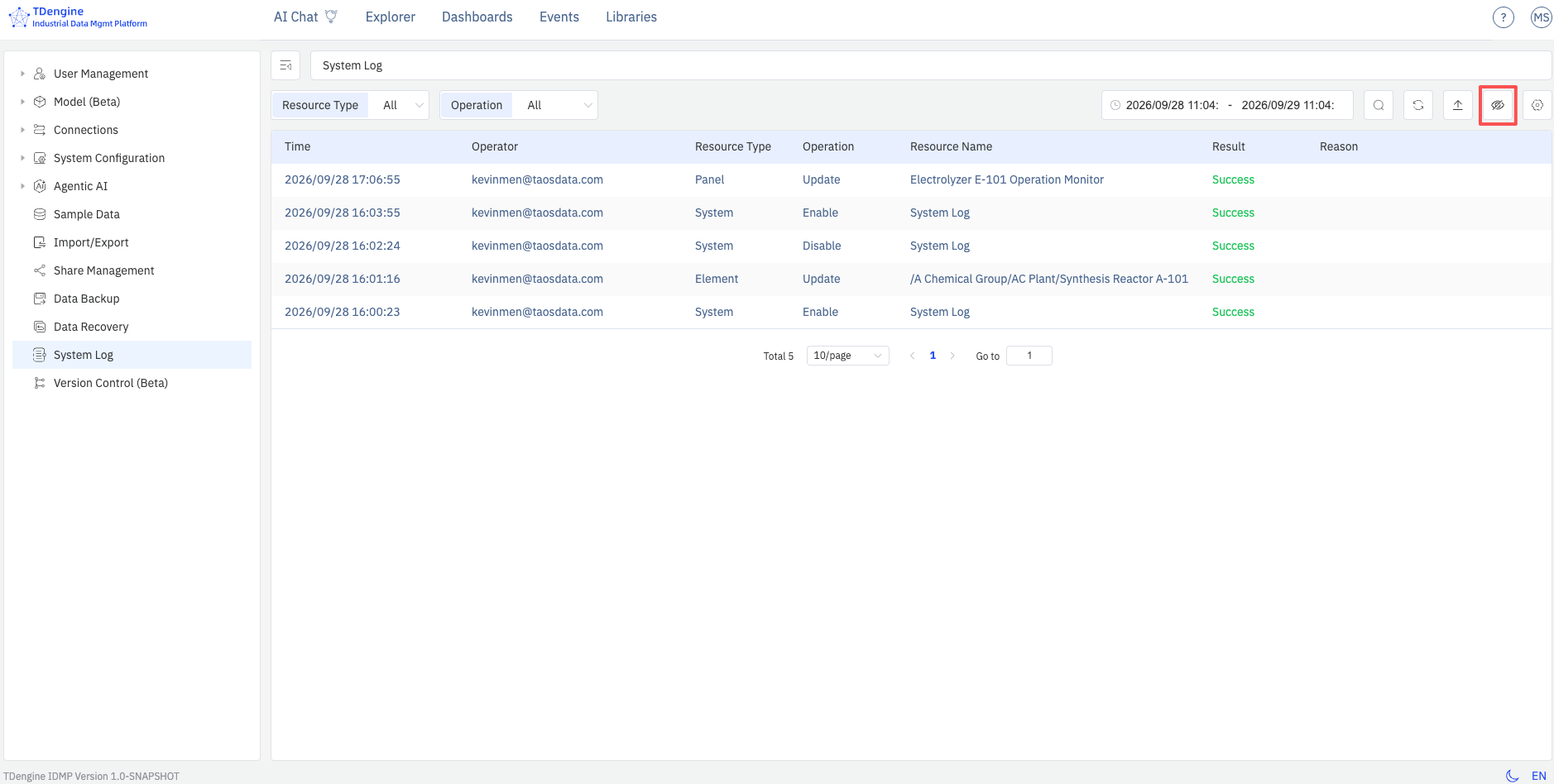
Task: Expand User Management tree arrow
Action: click(22, 74)
